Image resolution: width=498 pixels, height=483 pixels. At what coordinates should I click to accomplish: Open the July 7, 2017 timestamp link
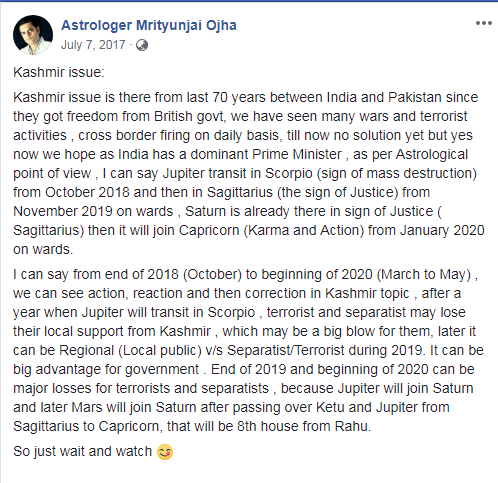pyautogui.click(x=93, y=45)
